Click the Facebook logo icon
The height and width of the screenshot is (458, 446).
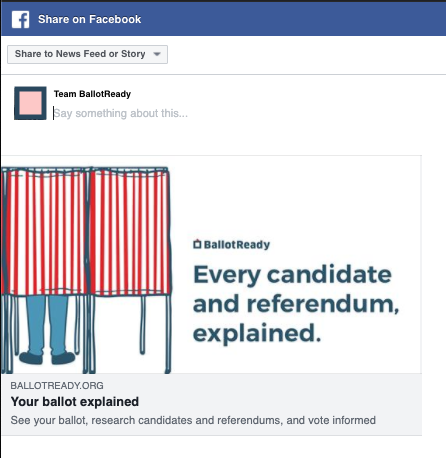pyautogui.click(x=20, y=19)
